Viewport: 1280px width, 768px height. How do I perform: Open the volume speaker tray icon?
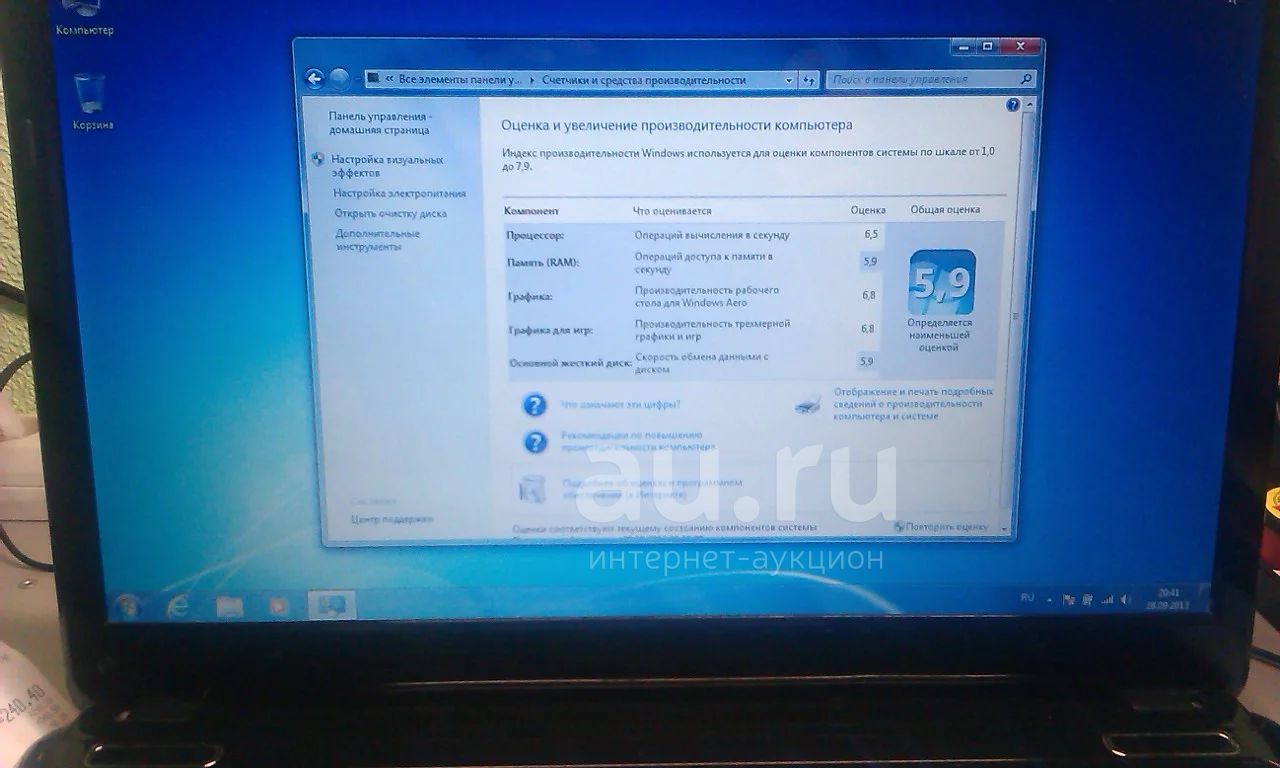coord(1126,600)
